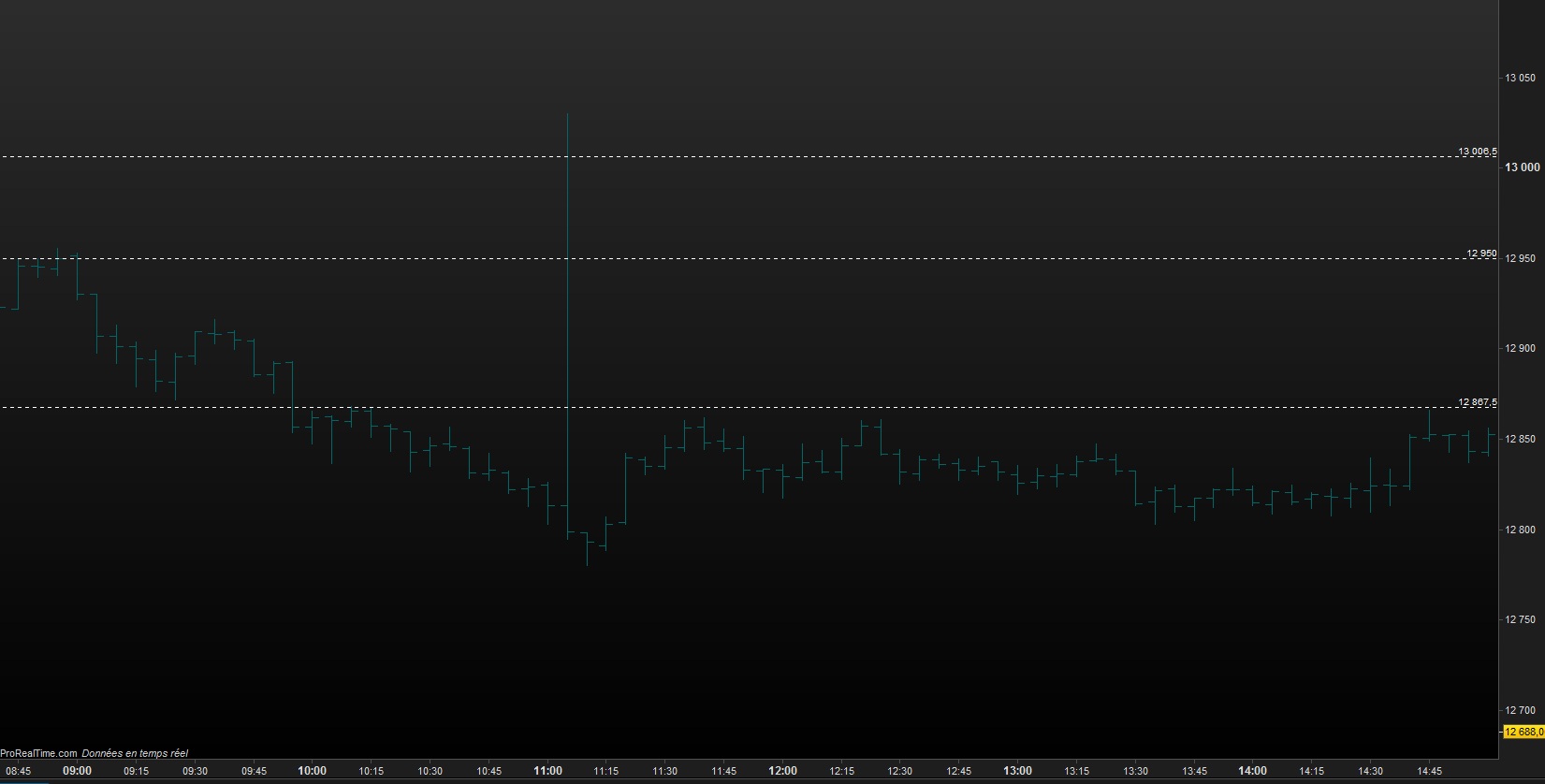The image size is (1545, 784).
Task: Click the 12 900 price axis label
Action: pos(1520,348)
